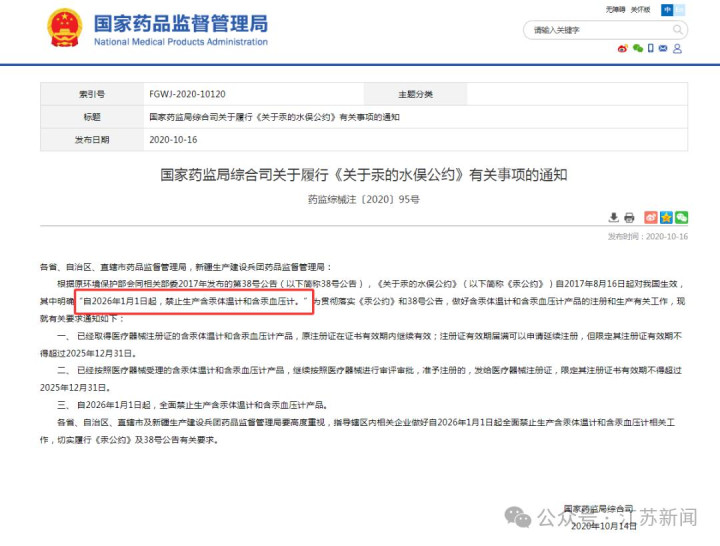Click the large article headline

click(364, 175)
